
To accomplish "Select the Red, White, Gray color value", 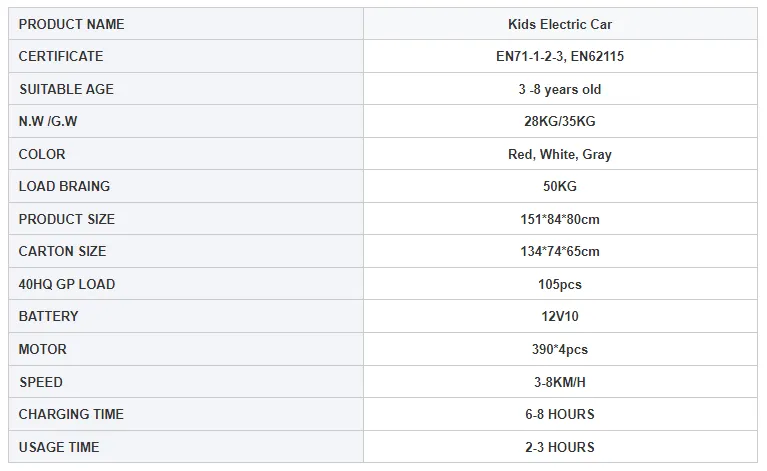I will pos(559,154).
